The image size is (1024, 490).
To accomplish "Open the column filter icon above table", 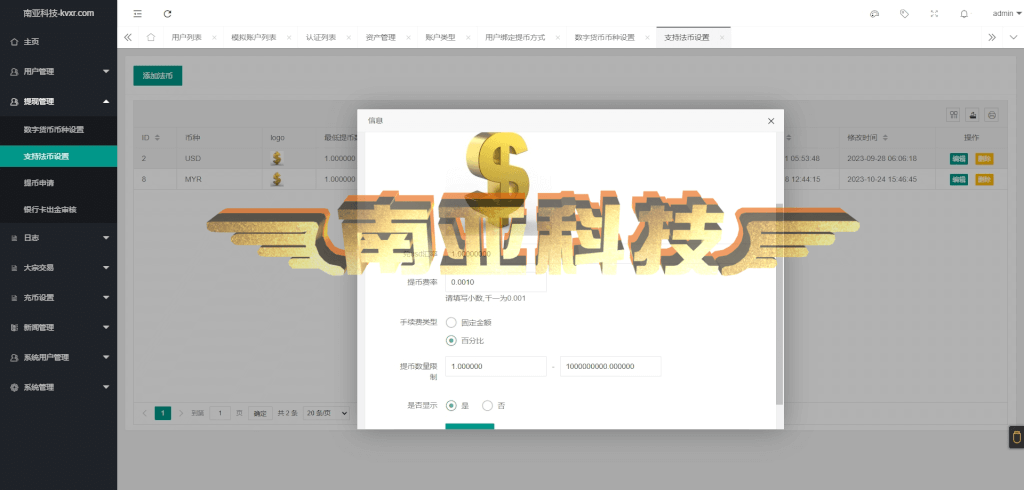I will [954, 115].
